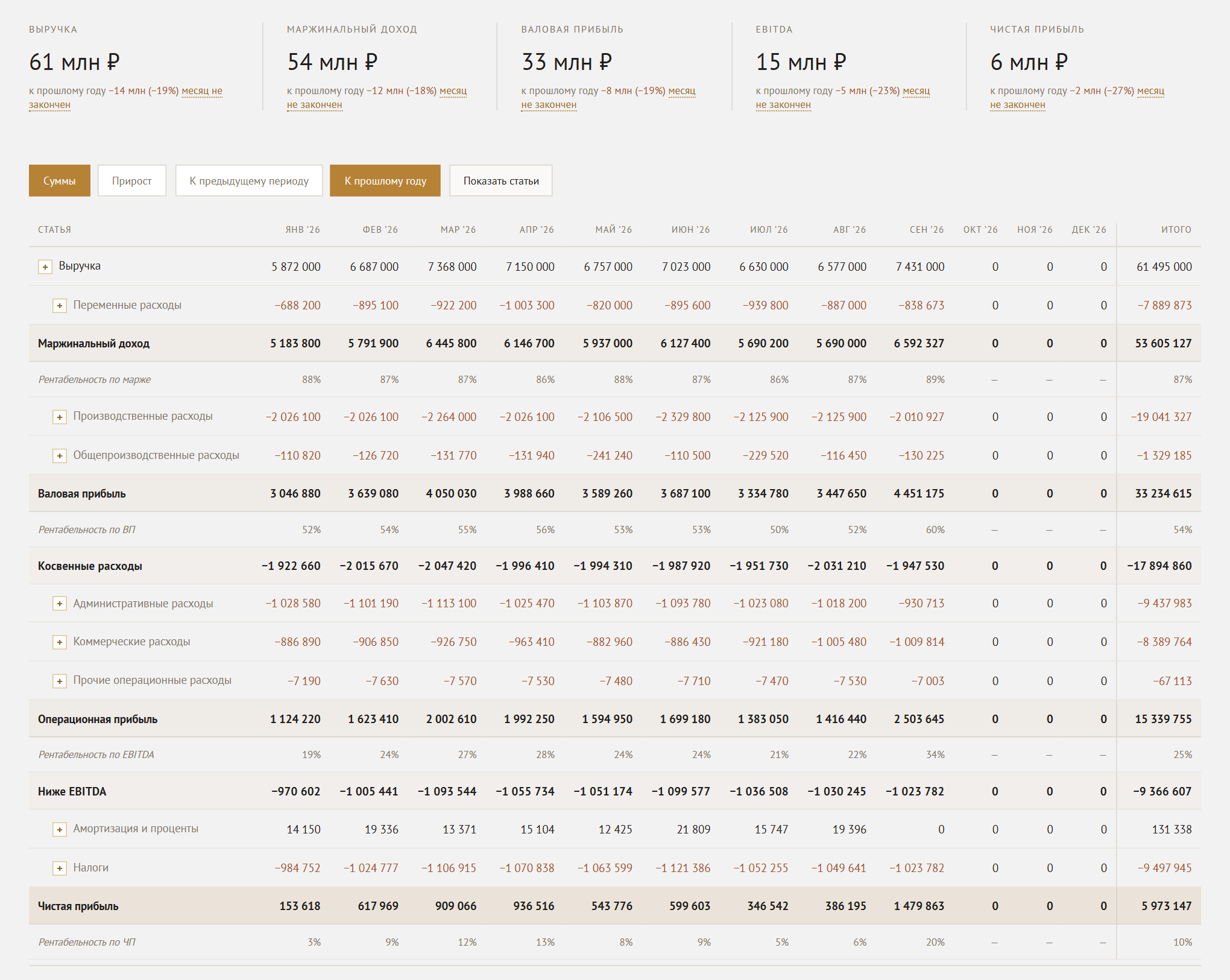1230x980 pixels.
Task: Switch to the Прирост view toggle
Action: point(132,180)
